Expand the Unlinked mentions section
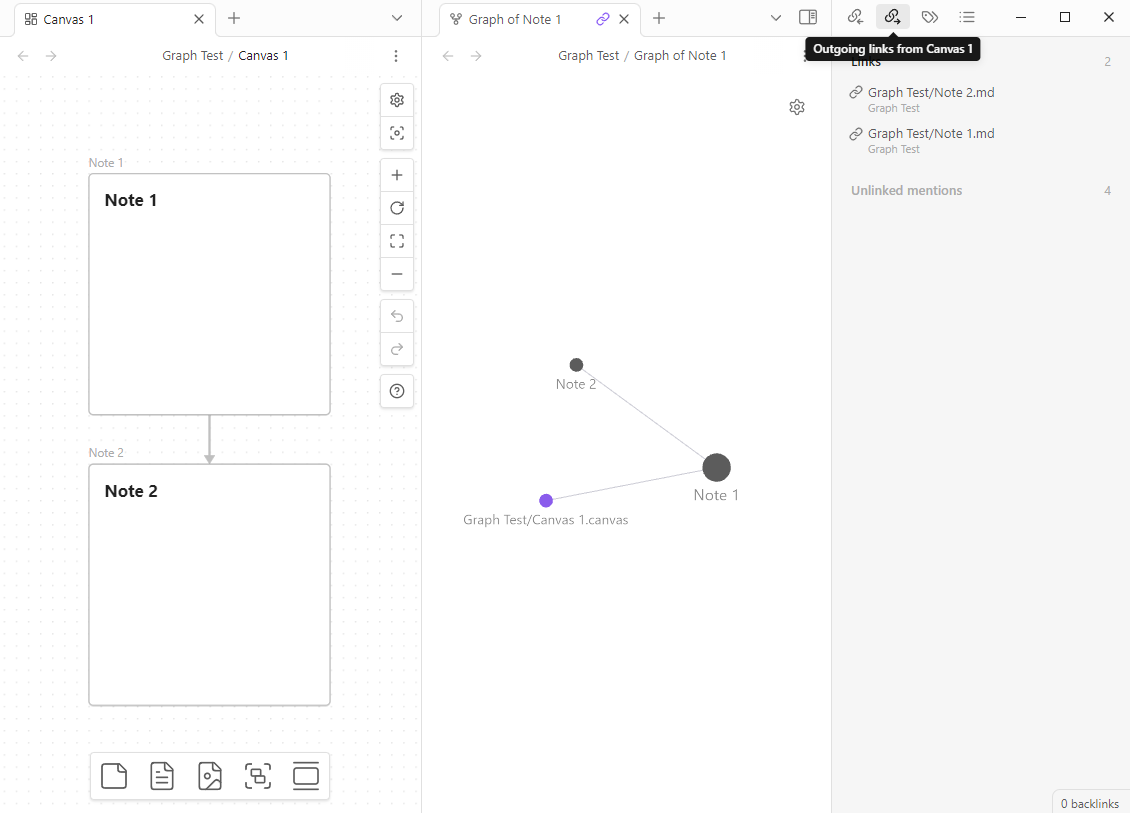This screenshot has height=813, width=1130. tap(980, 190)
